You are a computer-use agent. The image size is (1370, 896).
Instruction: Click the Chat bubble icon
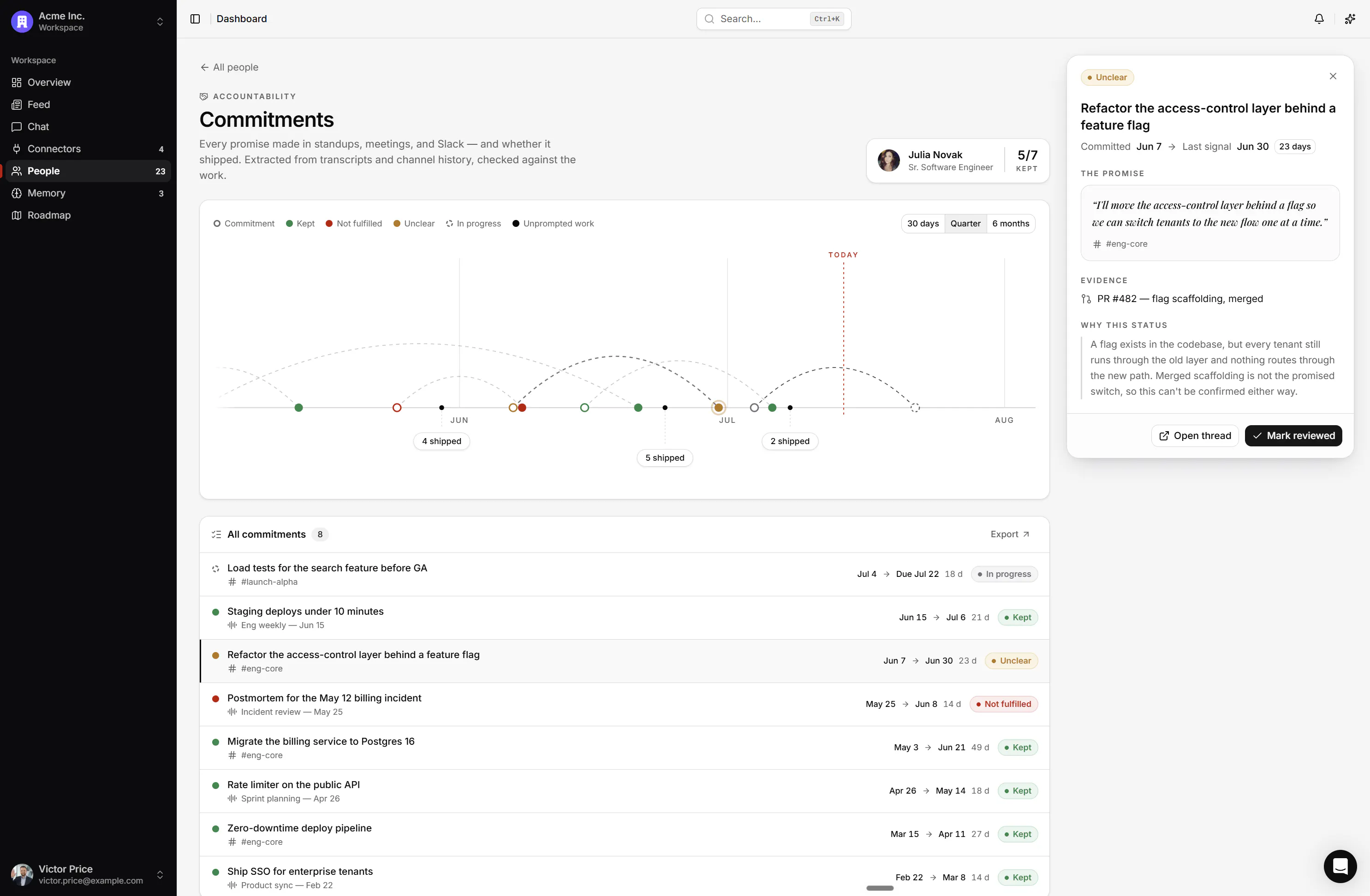tap(17, 127)
